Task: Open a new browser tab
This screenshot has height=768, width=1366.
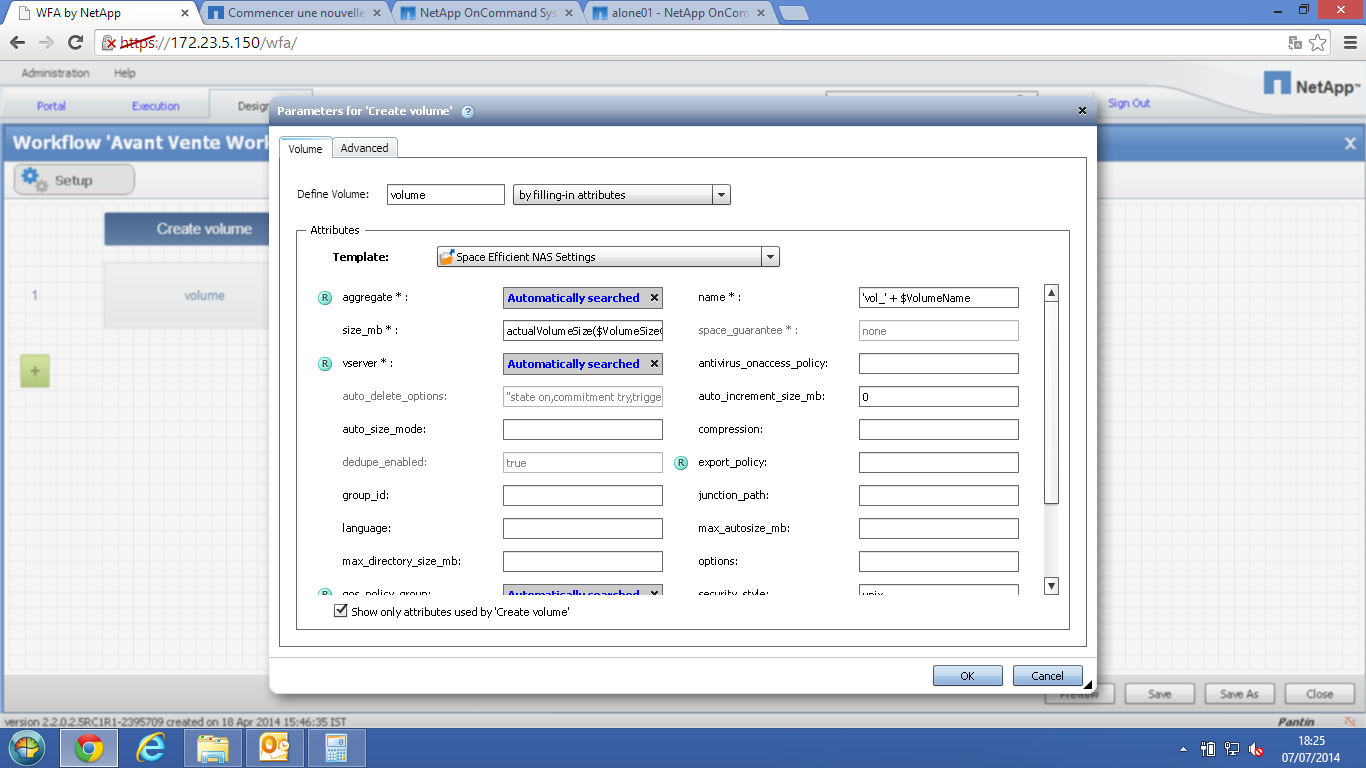Action: tap(793, 13)
